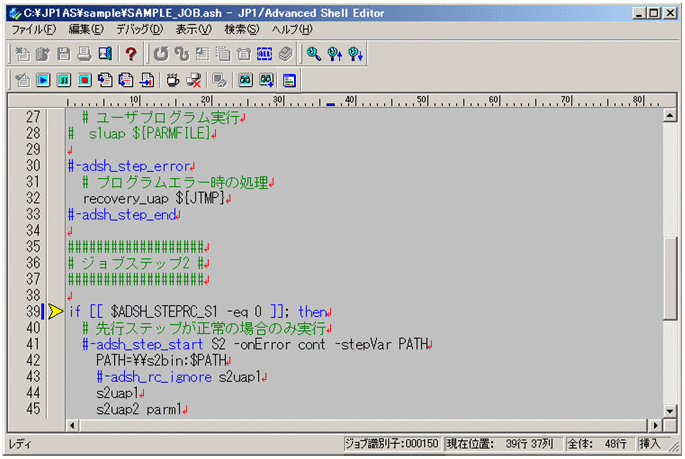
Task: Click the column ruler at mark 40
Action: coord(351,100)
